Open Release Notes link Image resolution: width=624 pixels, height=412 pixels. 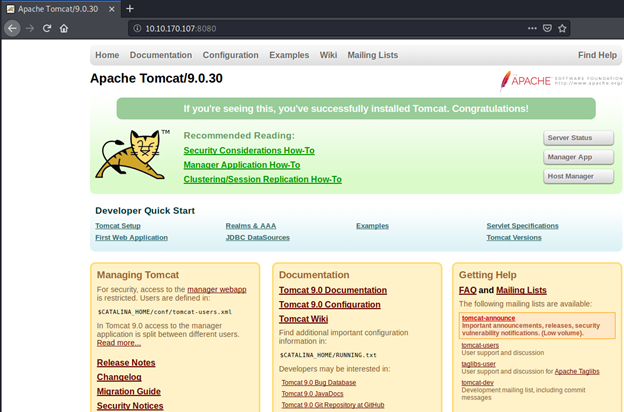click(x=126, y=363)
